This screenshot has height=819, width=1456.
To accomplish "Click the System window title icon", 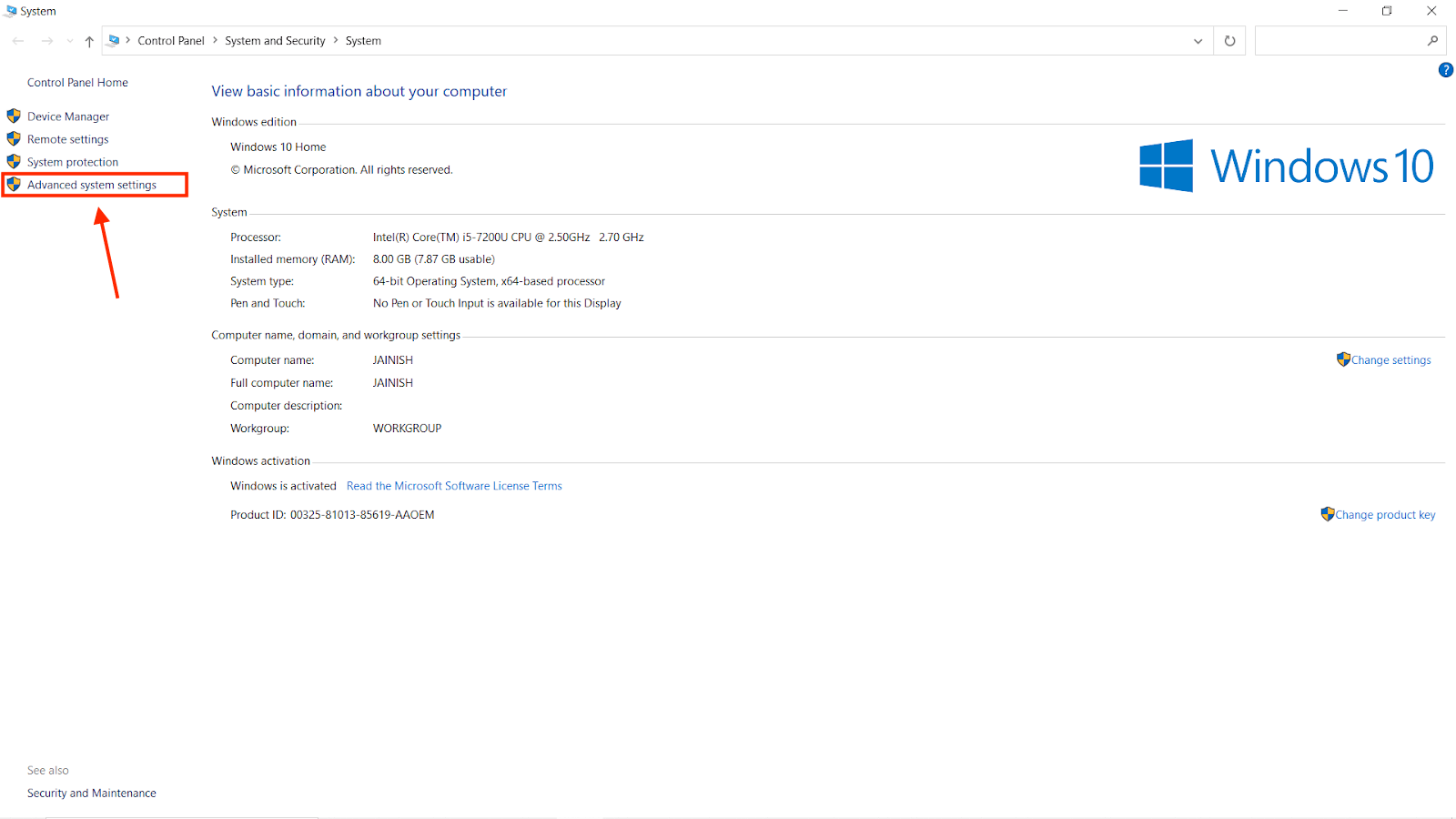I will [x=11, y=11].
